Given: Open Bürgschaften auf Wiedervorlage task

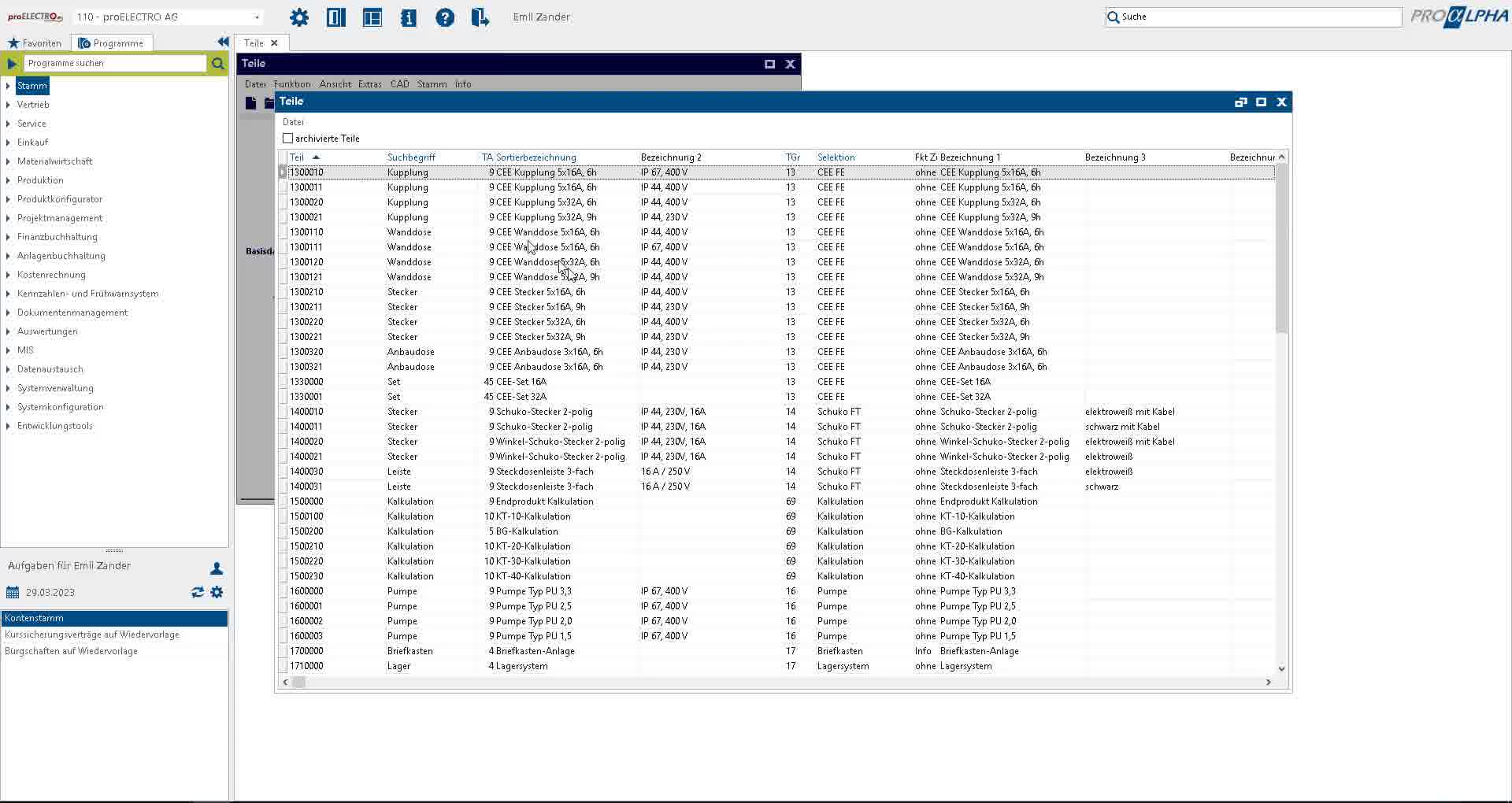Looking at the screenshot, I should [71, 651].
